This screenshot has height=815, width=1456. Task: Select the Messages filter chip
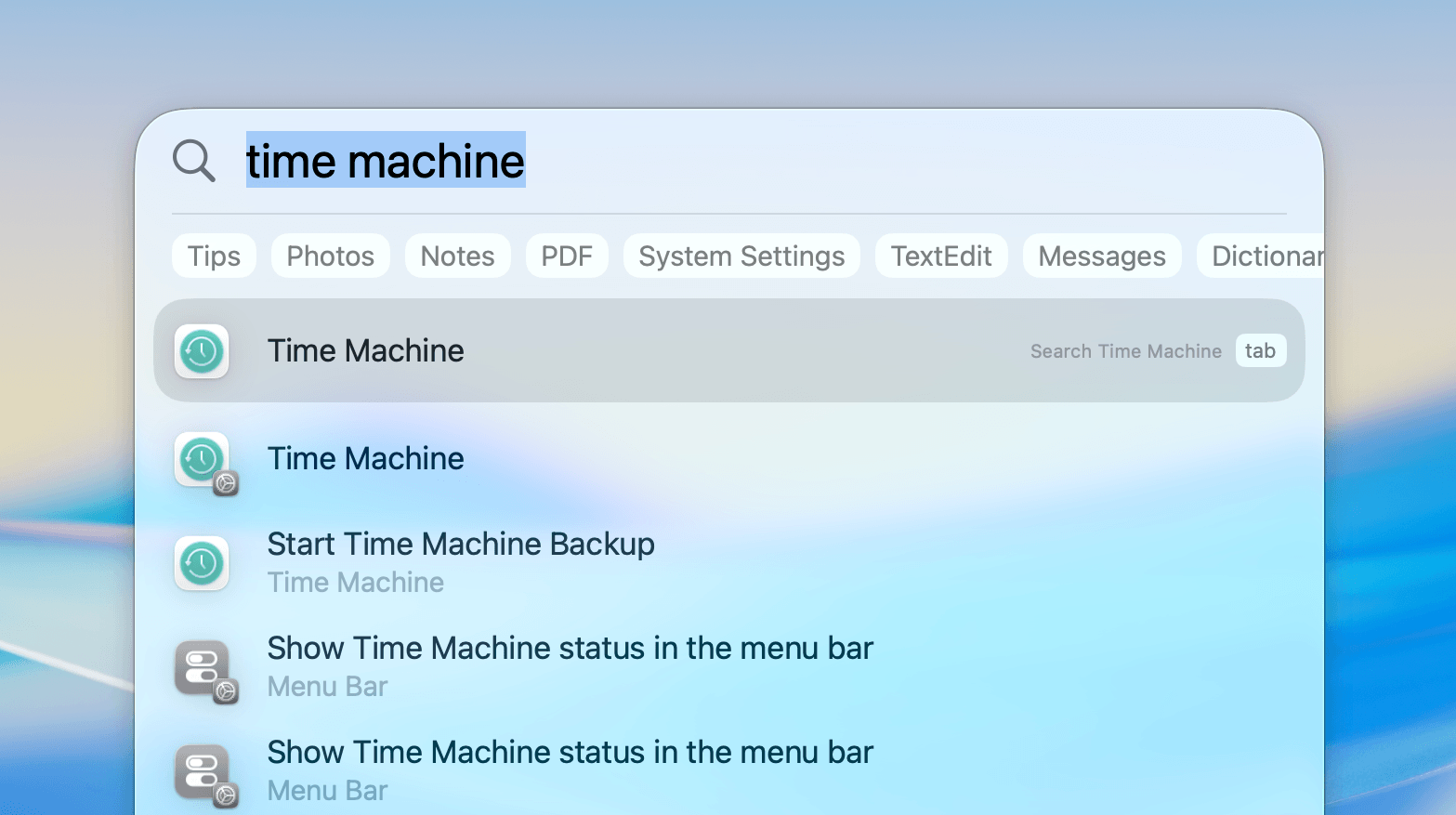coord(1102,256)
